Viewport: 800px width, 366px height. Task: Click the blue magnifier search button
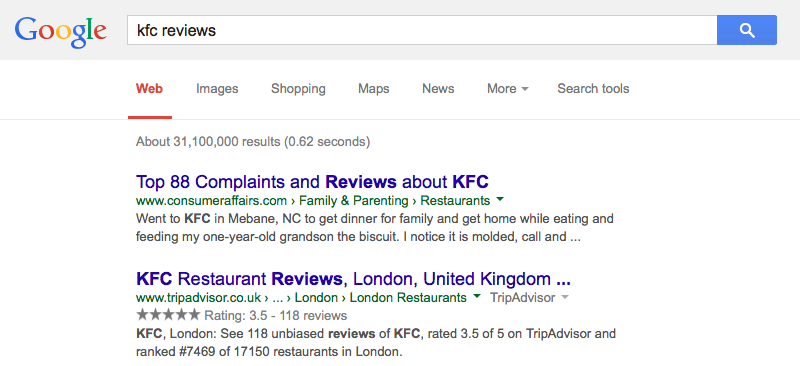746,30
